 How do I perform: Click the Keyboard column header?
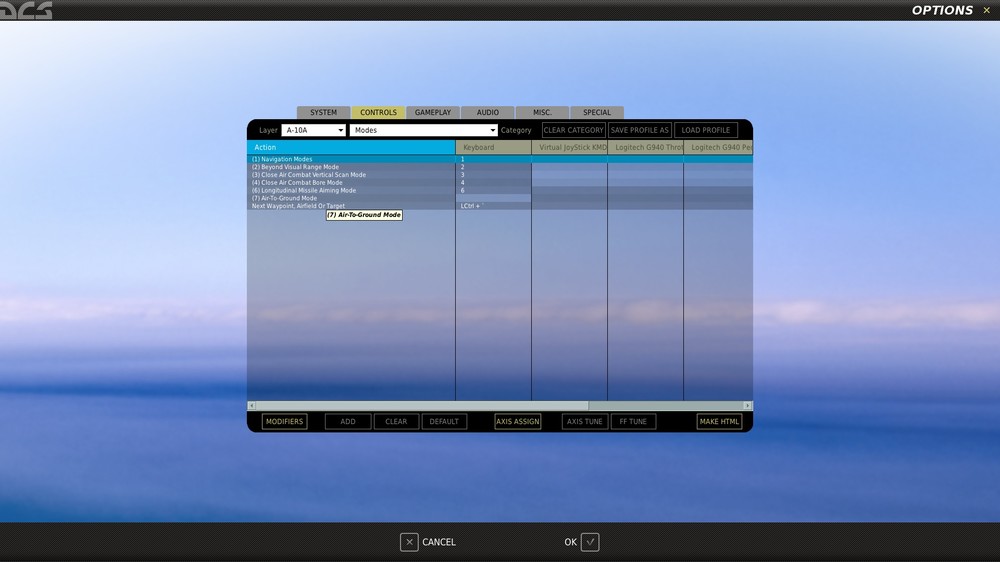click(493, 147)
